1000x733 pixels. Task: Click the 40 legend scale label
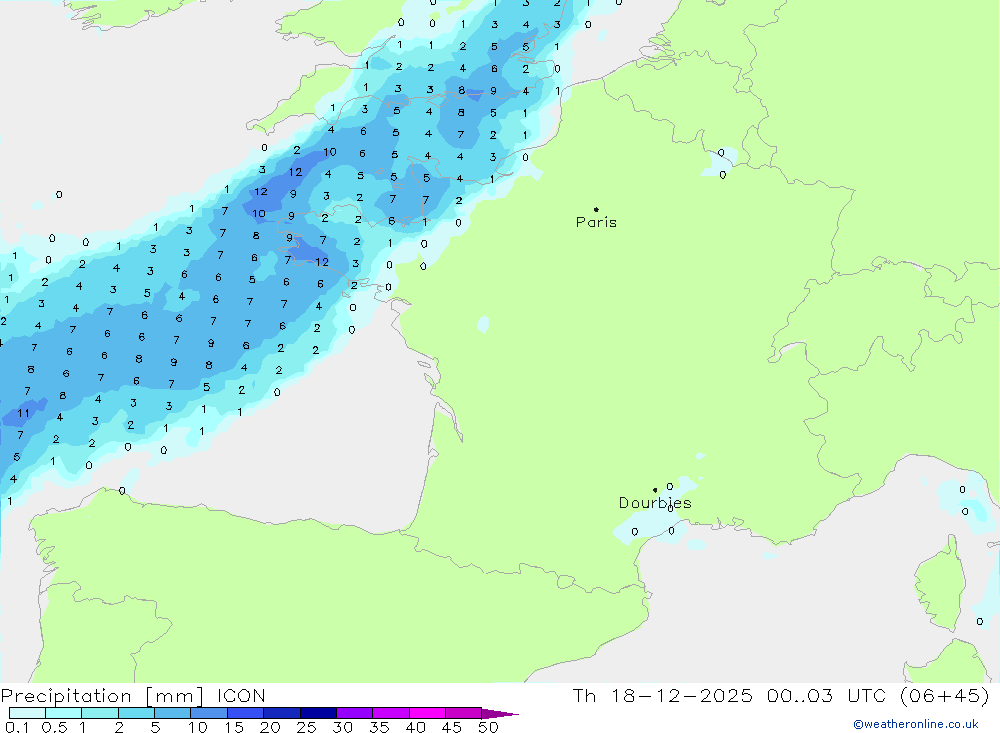[x=416, y=727]
